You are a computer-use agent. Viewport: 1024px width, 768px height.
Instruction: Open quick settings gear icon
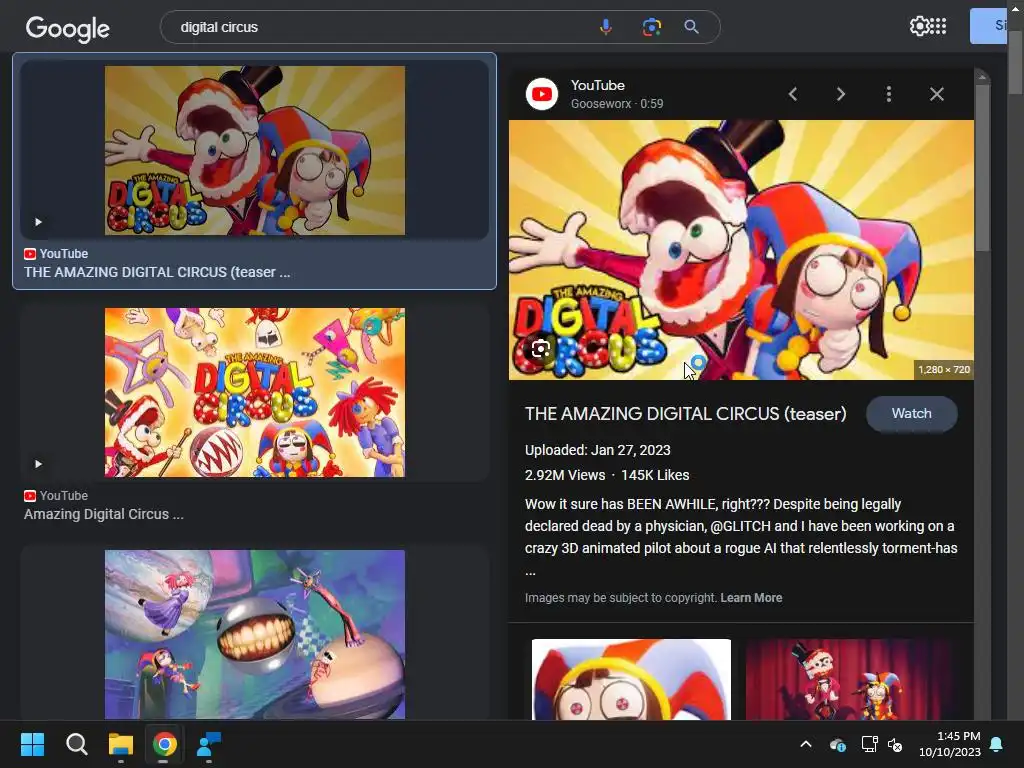(919, 26)
